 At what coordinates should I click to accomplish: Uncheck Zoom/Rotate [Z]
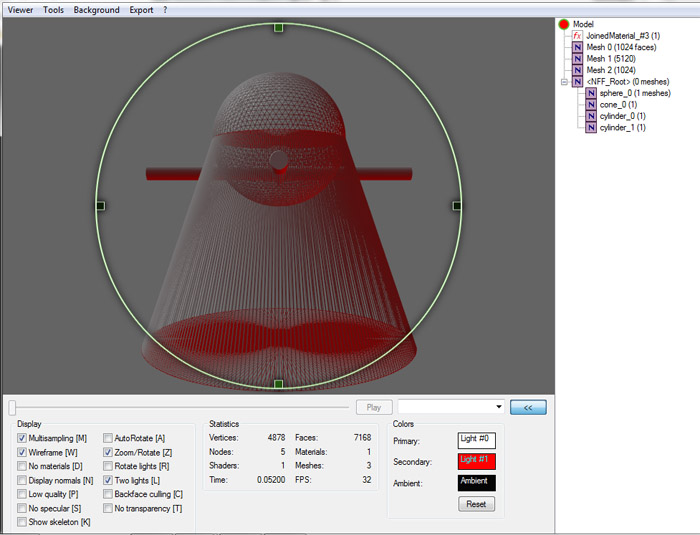click(108, 452)
